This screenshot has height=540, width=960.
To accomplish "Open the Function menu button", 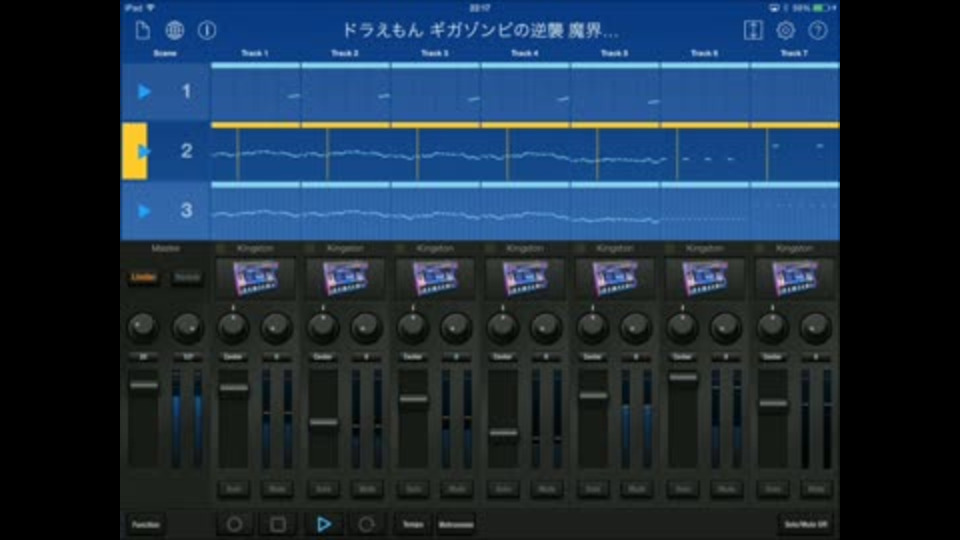I will (x=146, y=525).
